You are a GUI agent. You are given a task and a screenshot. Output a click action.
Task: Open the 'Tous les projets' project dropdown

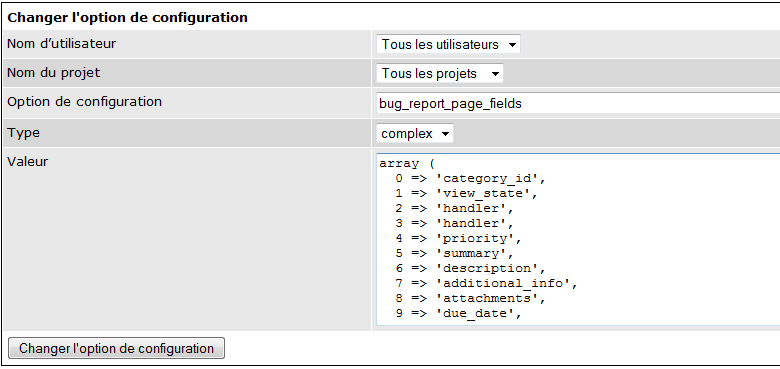[440, 74]
